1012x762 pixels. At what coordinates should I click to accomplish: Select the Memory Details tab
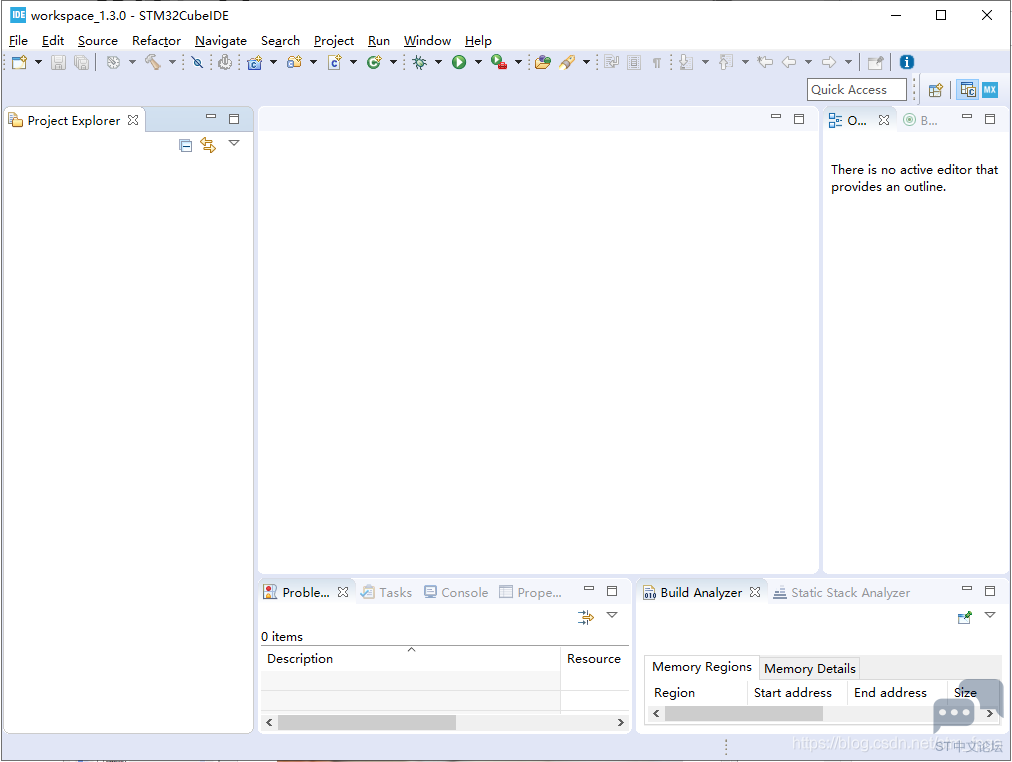click(809, 668)
